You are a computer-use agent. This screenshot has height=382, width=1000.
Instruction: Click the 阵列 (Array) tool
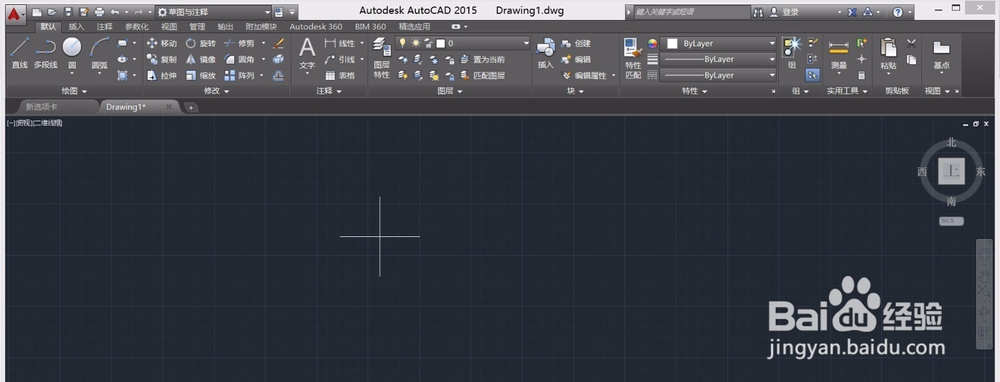[x=240, y=75]
